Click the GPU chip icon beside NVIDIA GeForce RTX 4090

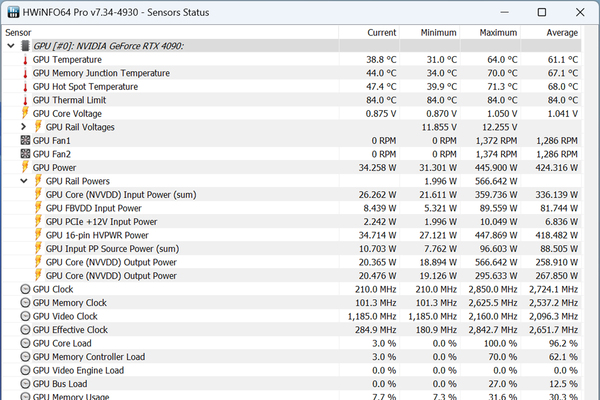pos(25,46)
